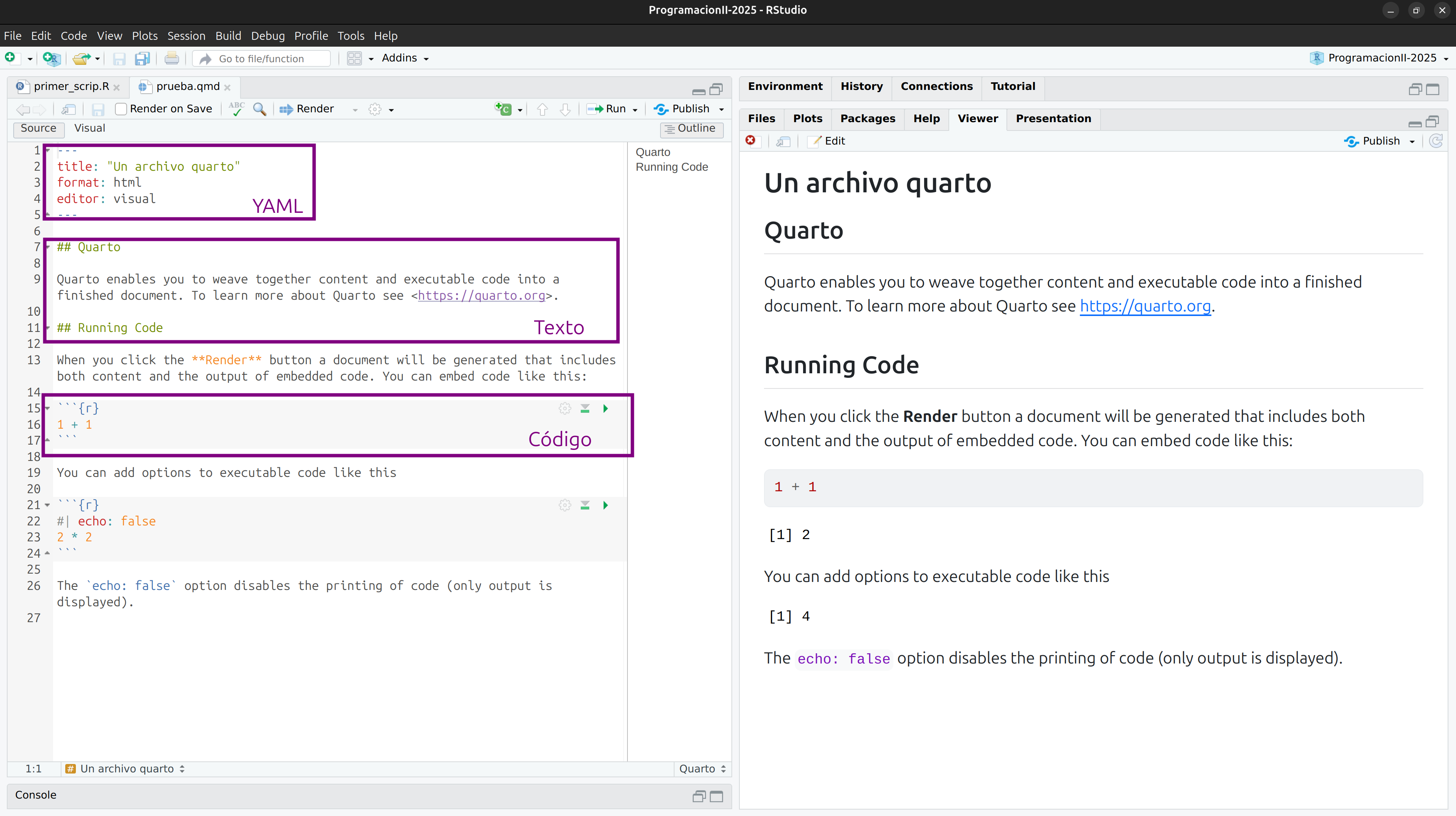Click the Console pane title
The height and width of the screenshot is (816, 1456).
(36, 795)
